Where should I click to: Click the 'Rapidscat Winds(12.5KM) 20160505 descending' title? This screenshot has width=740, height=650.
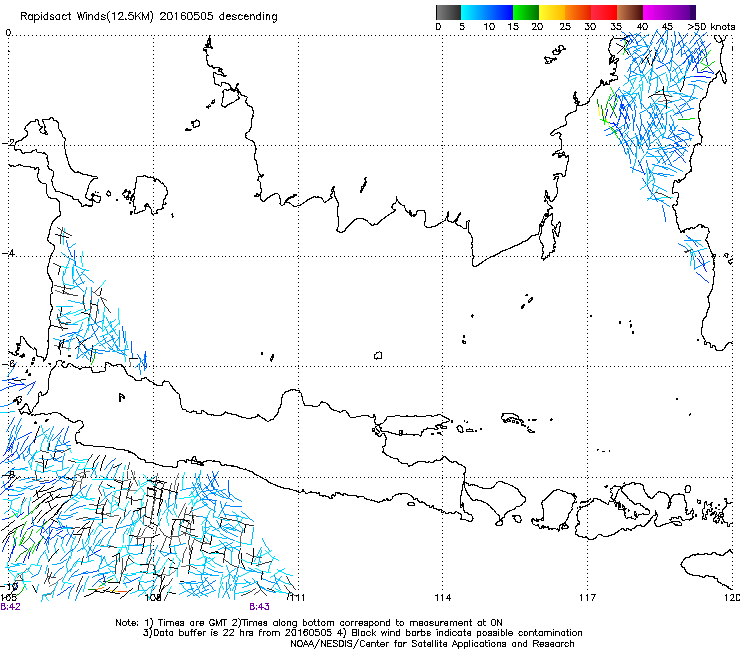coord(149,17)
